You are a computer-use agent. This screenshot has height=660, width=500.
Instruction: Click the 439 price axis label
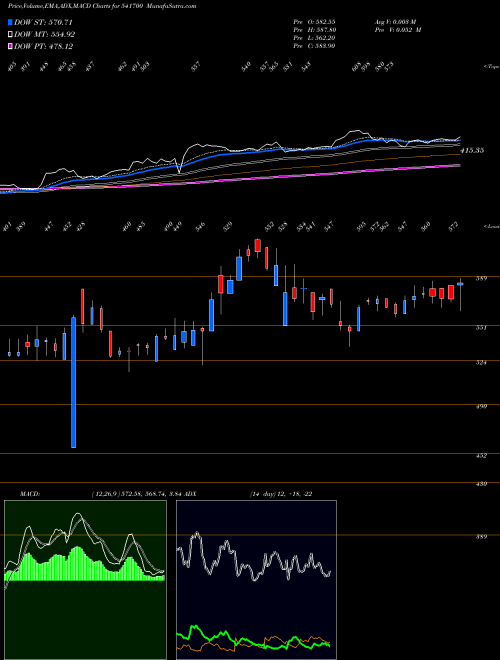(482, 484)
